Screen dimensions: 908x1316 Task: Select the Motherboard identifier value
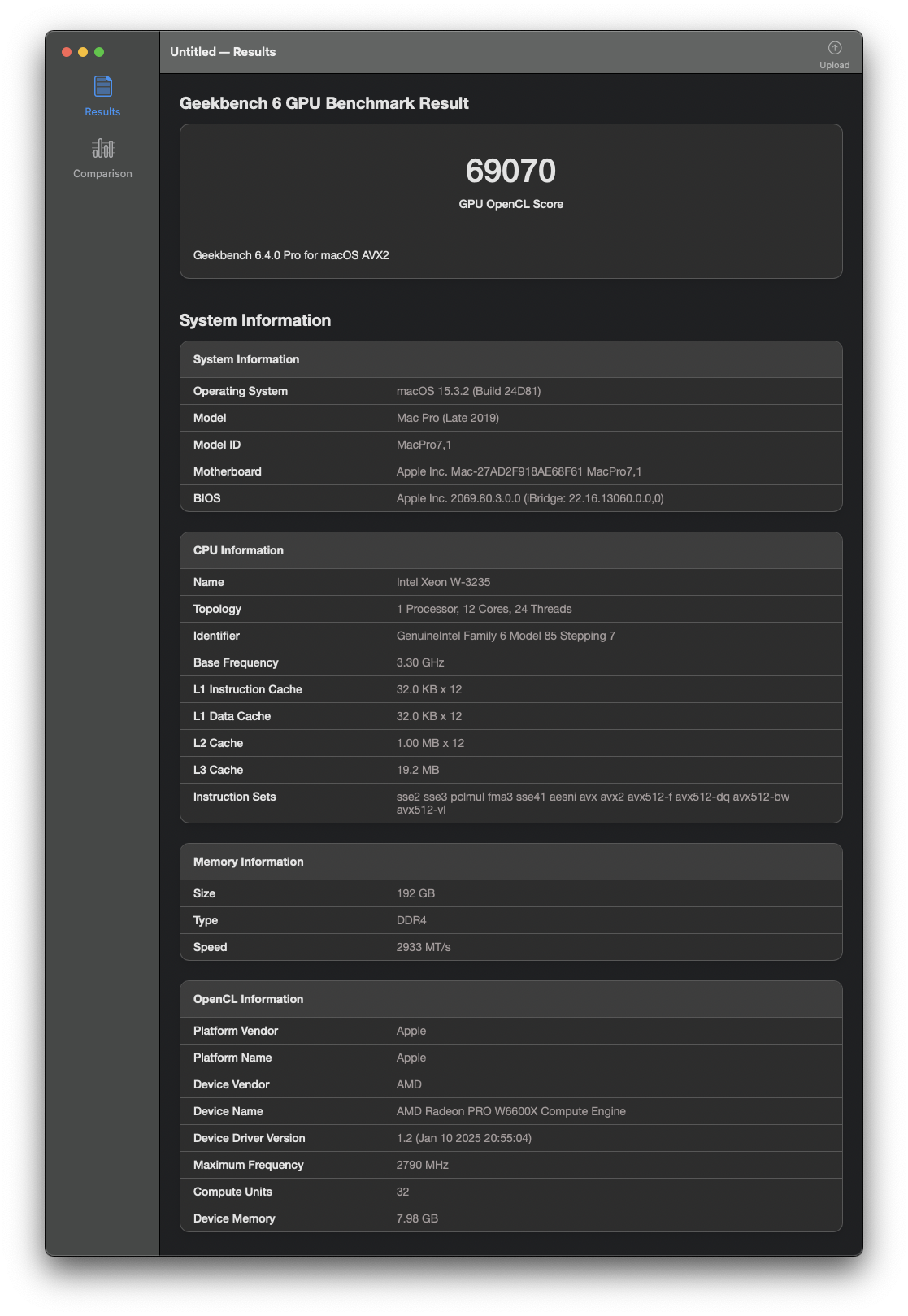point(519,471)
